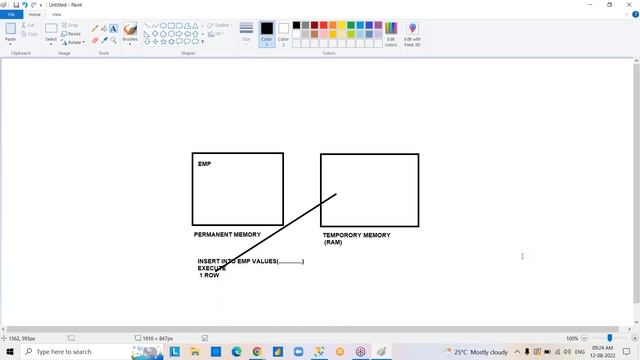The width and height of the screenshot is (640, 360).
Task: Open Edit with Paint 3D
Action: point(412,34)
